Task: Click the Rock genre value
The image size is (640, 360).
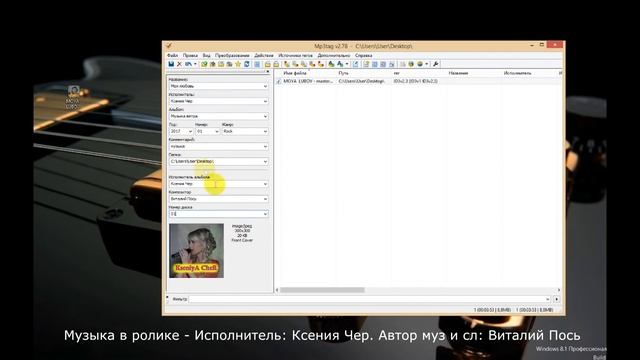Action: [228, 131]
